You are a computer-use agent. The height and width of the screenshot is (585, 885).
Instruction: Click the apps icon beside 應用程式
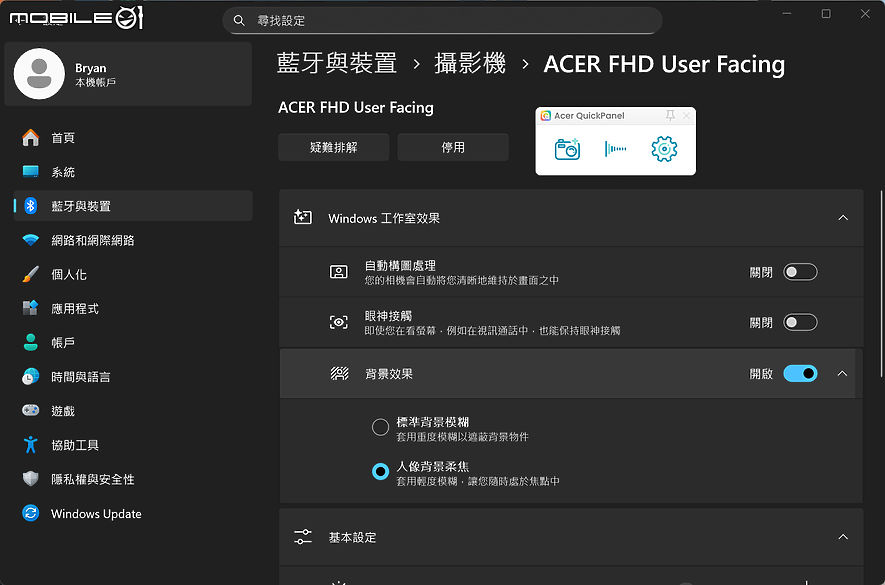coord(30,308)
